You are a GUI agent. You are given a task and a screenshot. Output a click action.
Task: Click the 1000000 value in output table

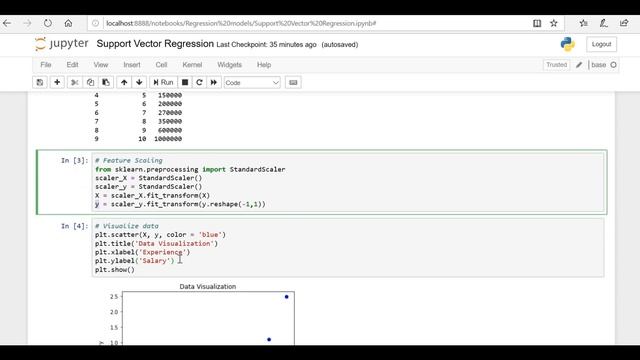tap(168, 139)
